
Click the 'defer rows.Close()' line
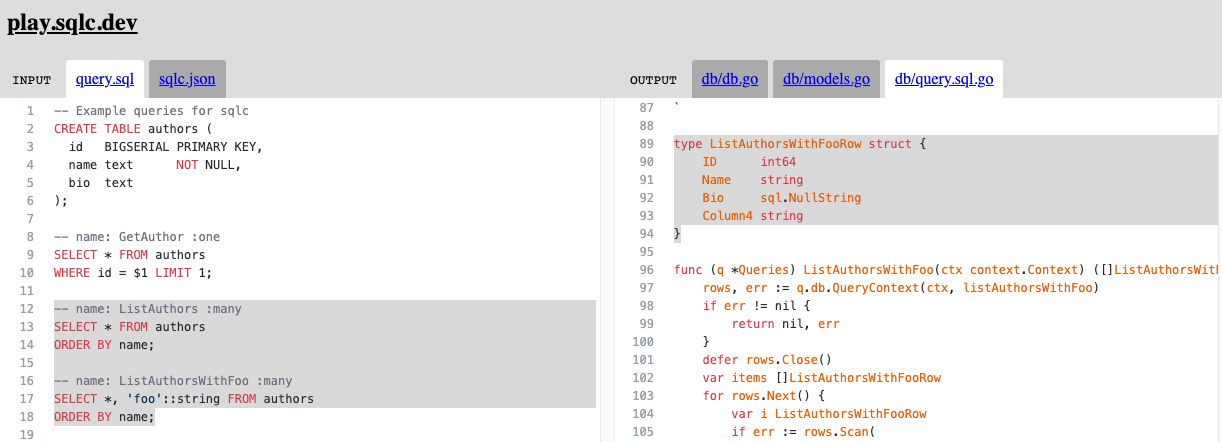pos(767,360)
